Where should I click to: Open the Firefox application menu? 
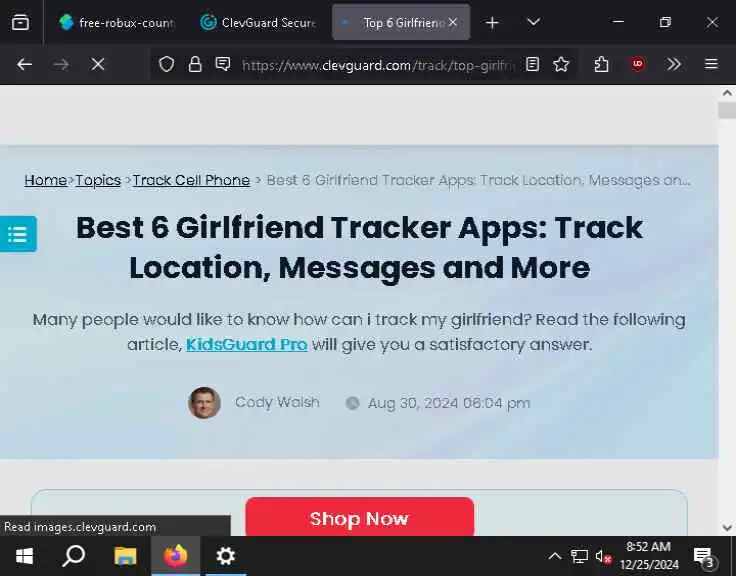pyautogui.click(x=712, y=64)
